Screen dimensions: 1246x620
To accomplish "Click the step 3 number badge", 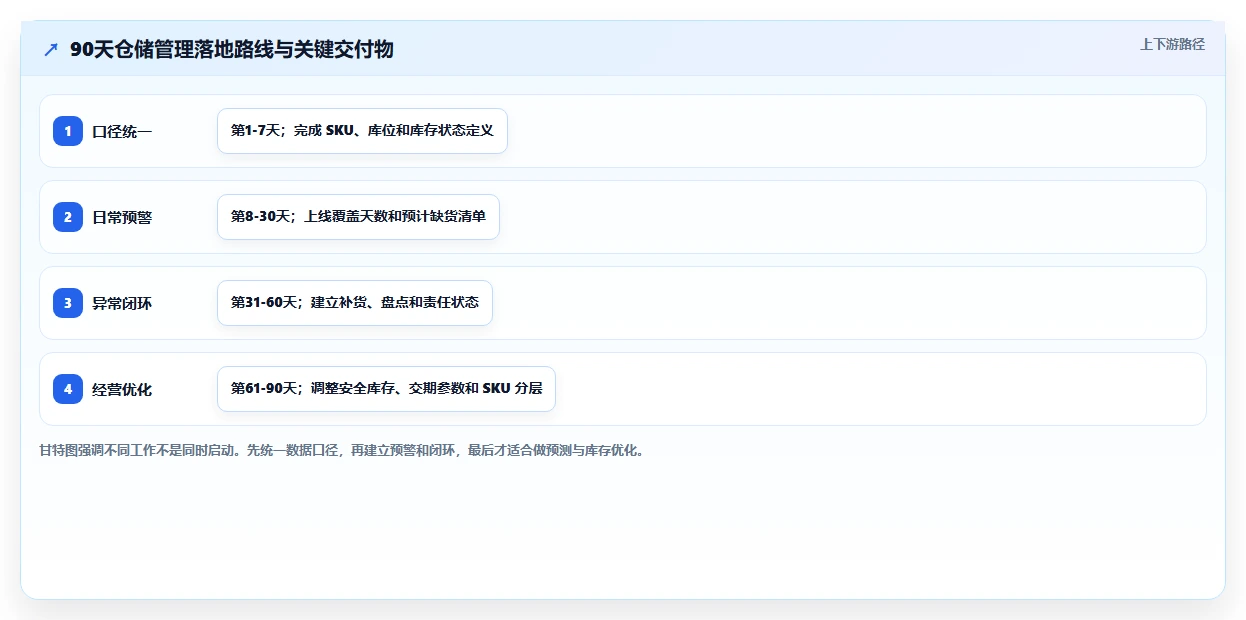I will click(68, 303).
